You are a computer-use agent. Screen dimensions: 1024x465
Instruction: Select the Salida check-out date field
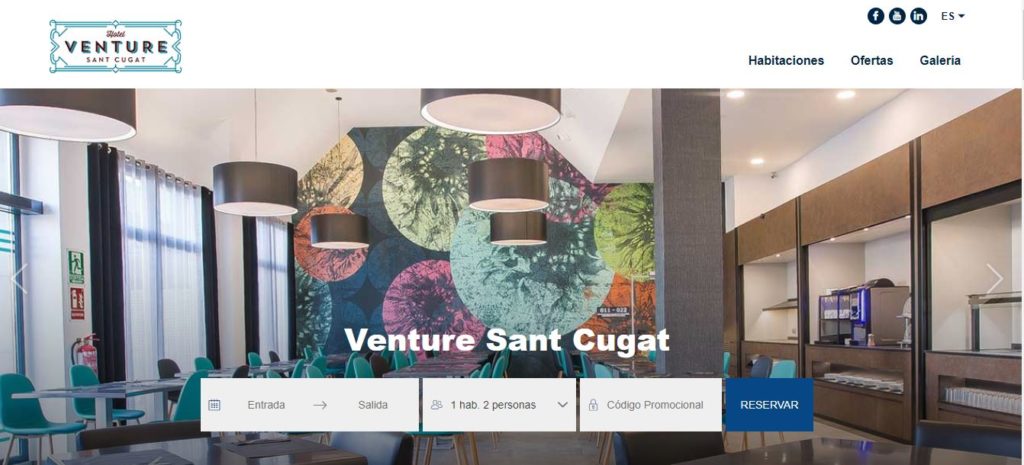click(373, 405)
